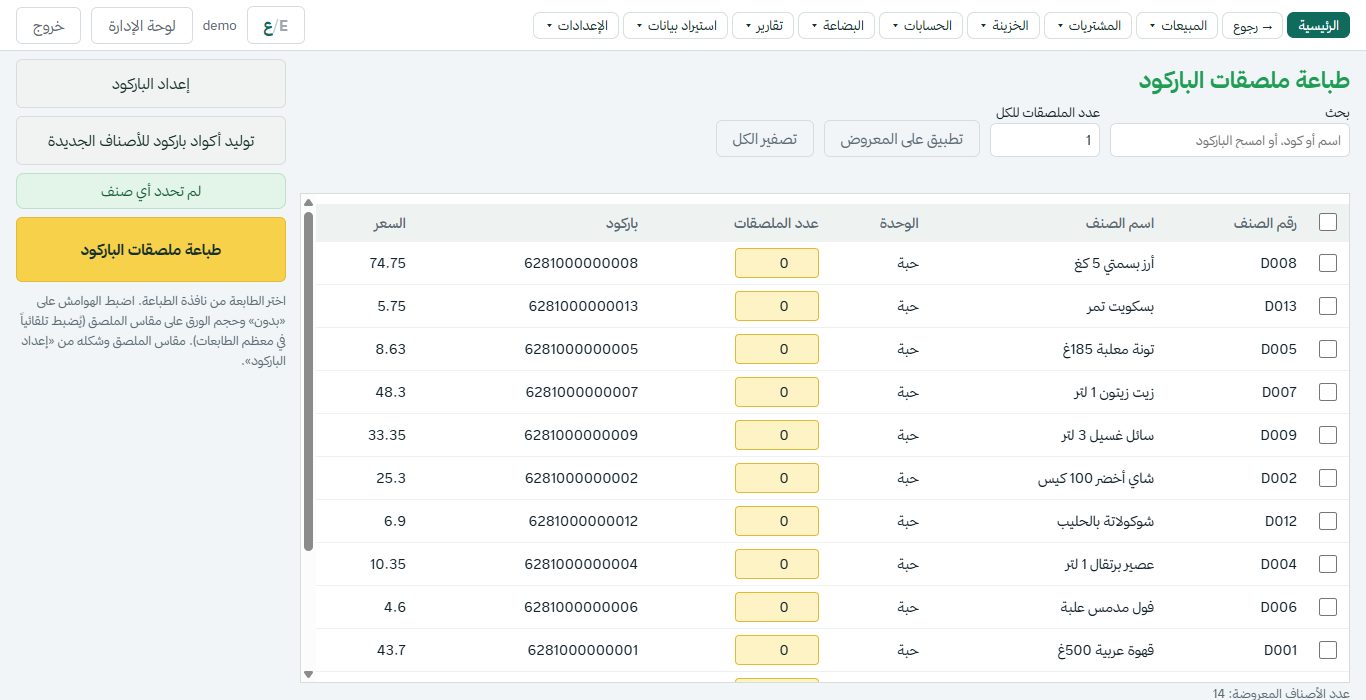Click the demo username label
Image resolution: width=1366 pixels, height=700 pixels.
220,26
